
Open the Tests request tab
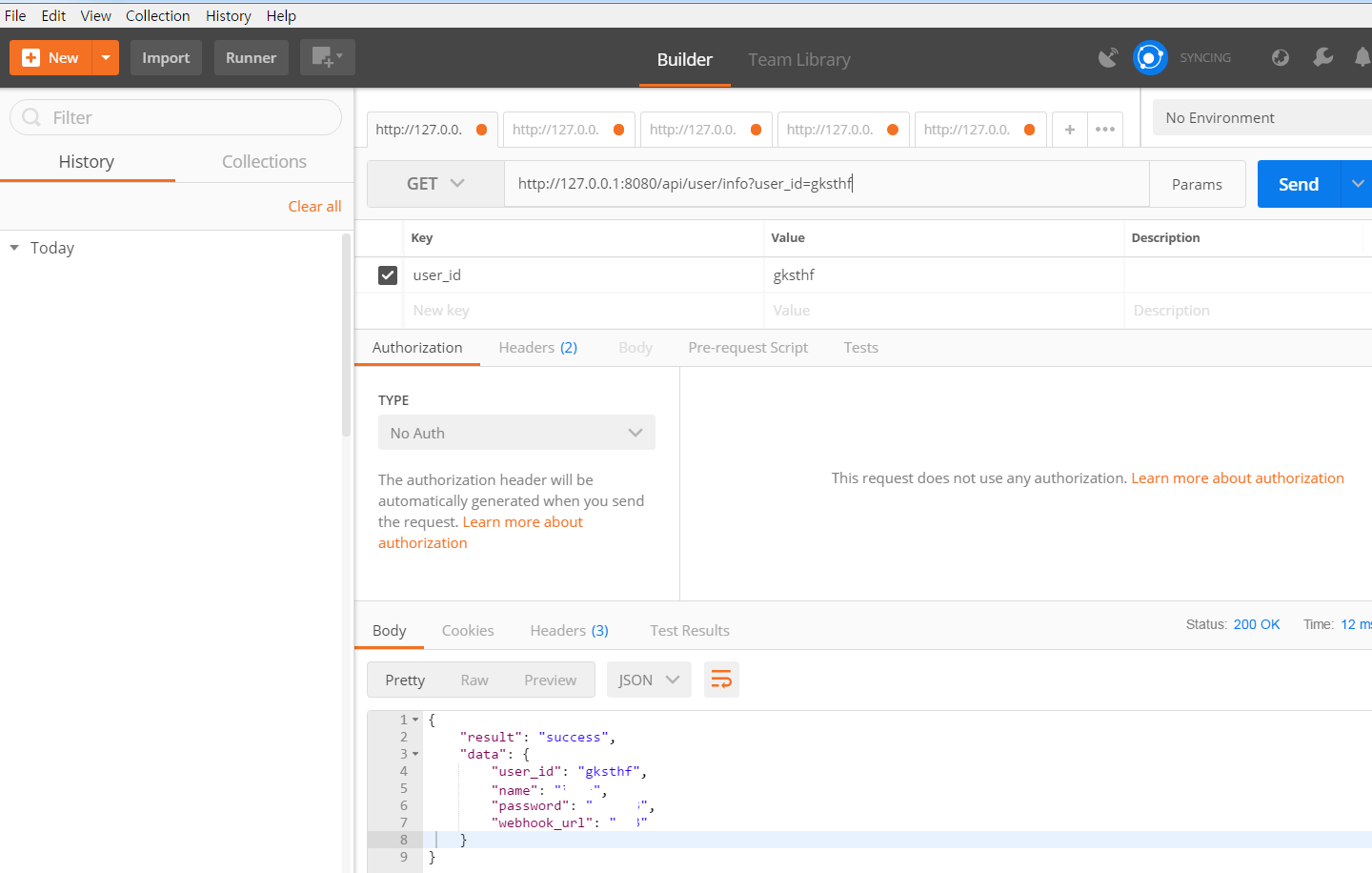point(860,347)
